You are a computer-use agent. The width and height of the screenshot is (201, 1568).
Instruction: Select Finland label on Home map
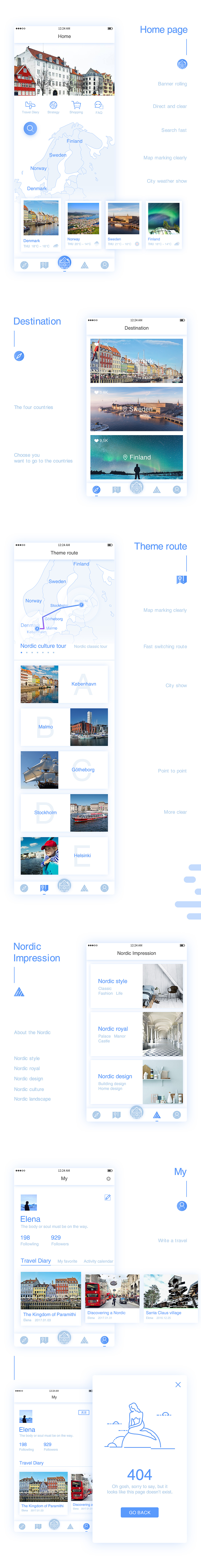tap(74, 141)
